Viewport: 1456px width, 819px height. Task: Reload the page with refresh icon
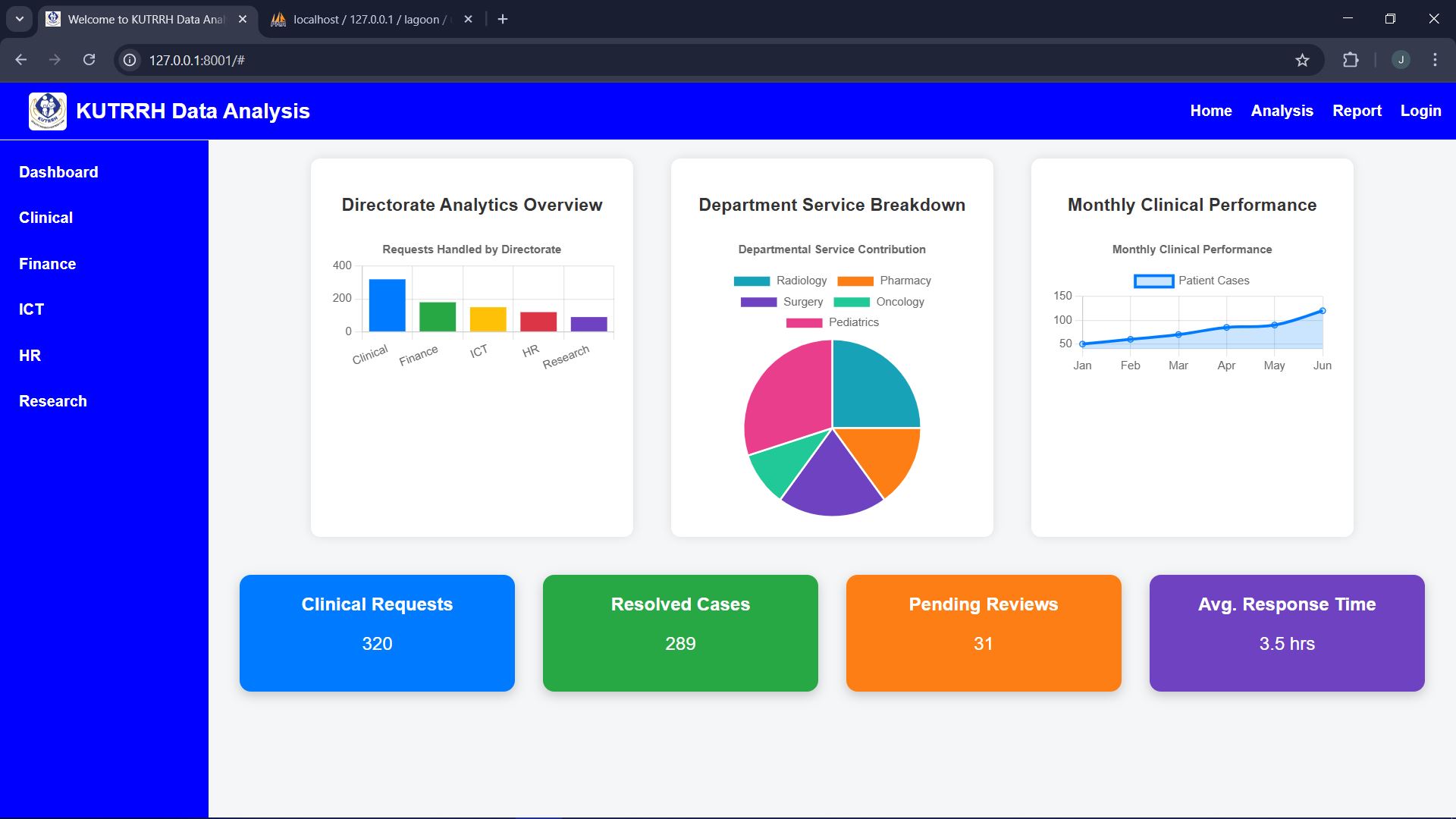(89, 60)
